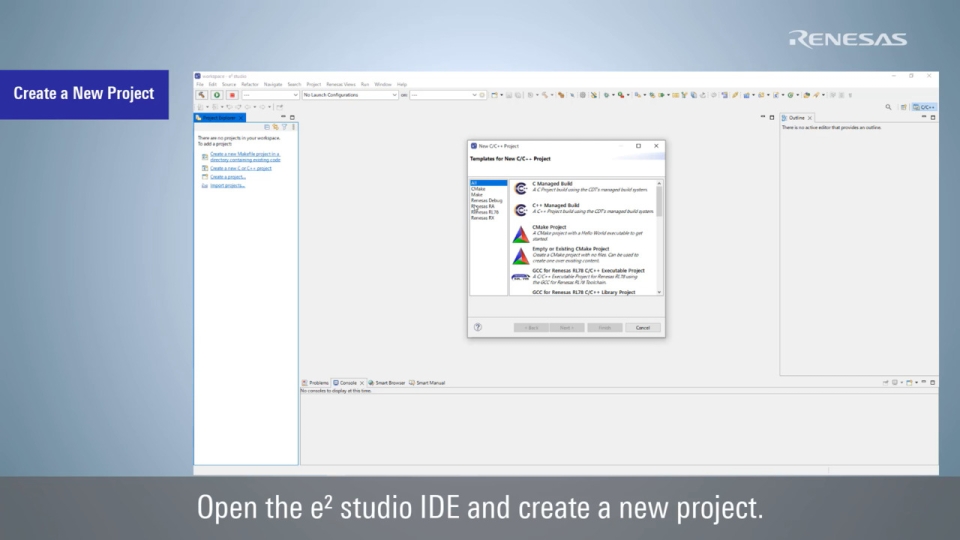Select the Smart Browser tab

click(386, 383)
